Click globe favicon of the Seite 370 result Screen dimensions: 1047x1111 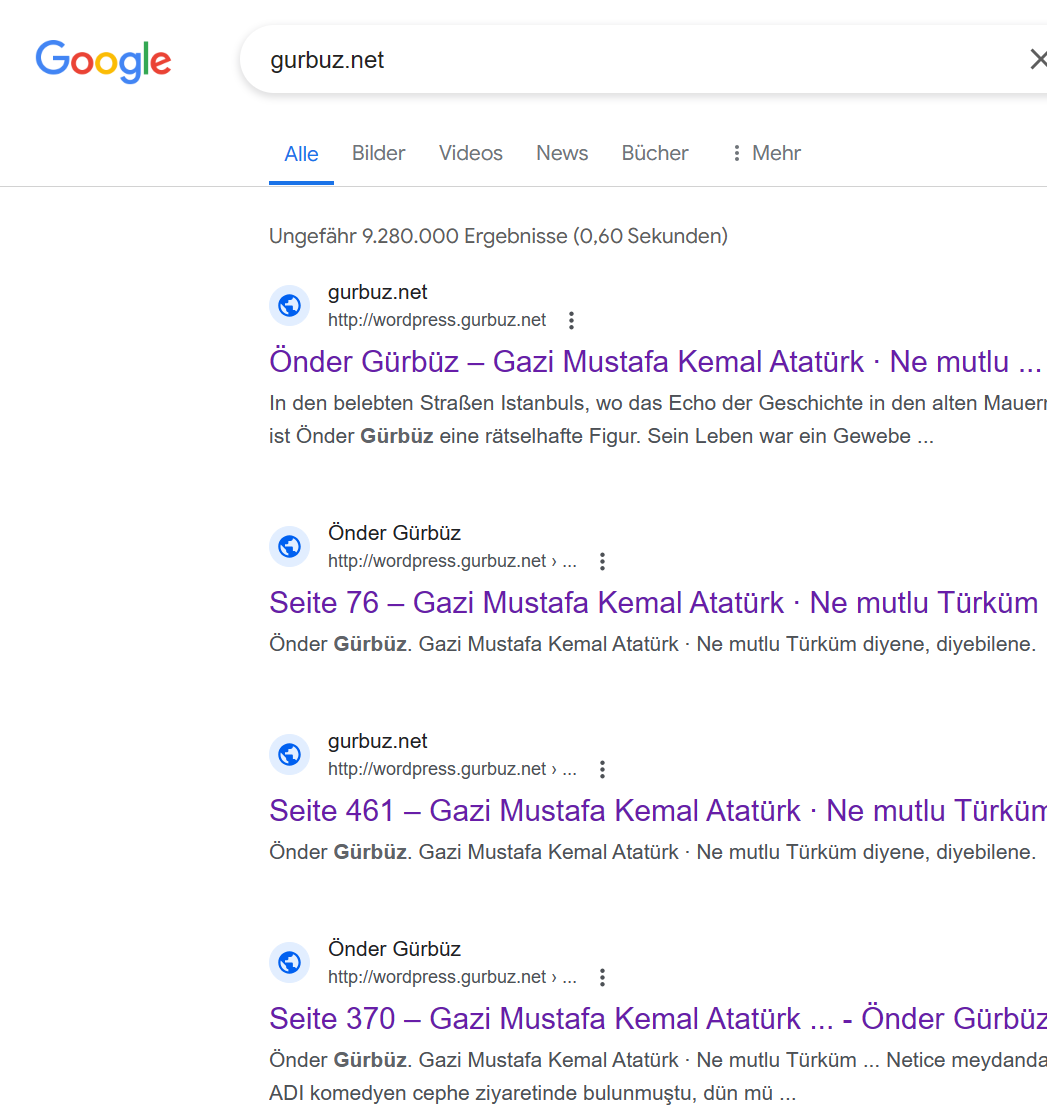[289, 963]
